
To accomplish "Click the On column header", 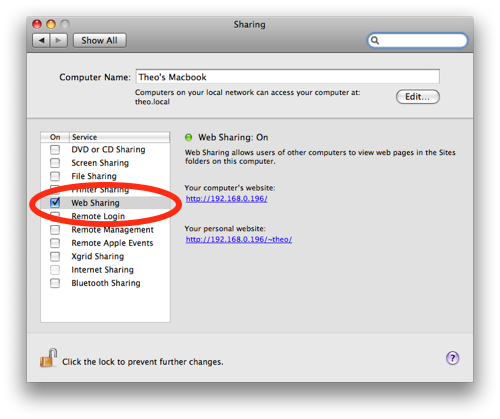I will pos(55,137).
